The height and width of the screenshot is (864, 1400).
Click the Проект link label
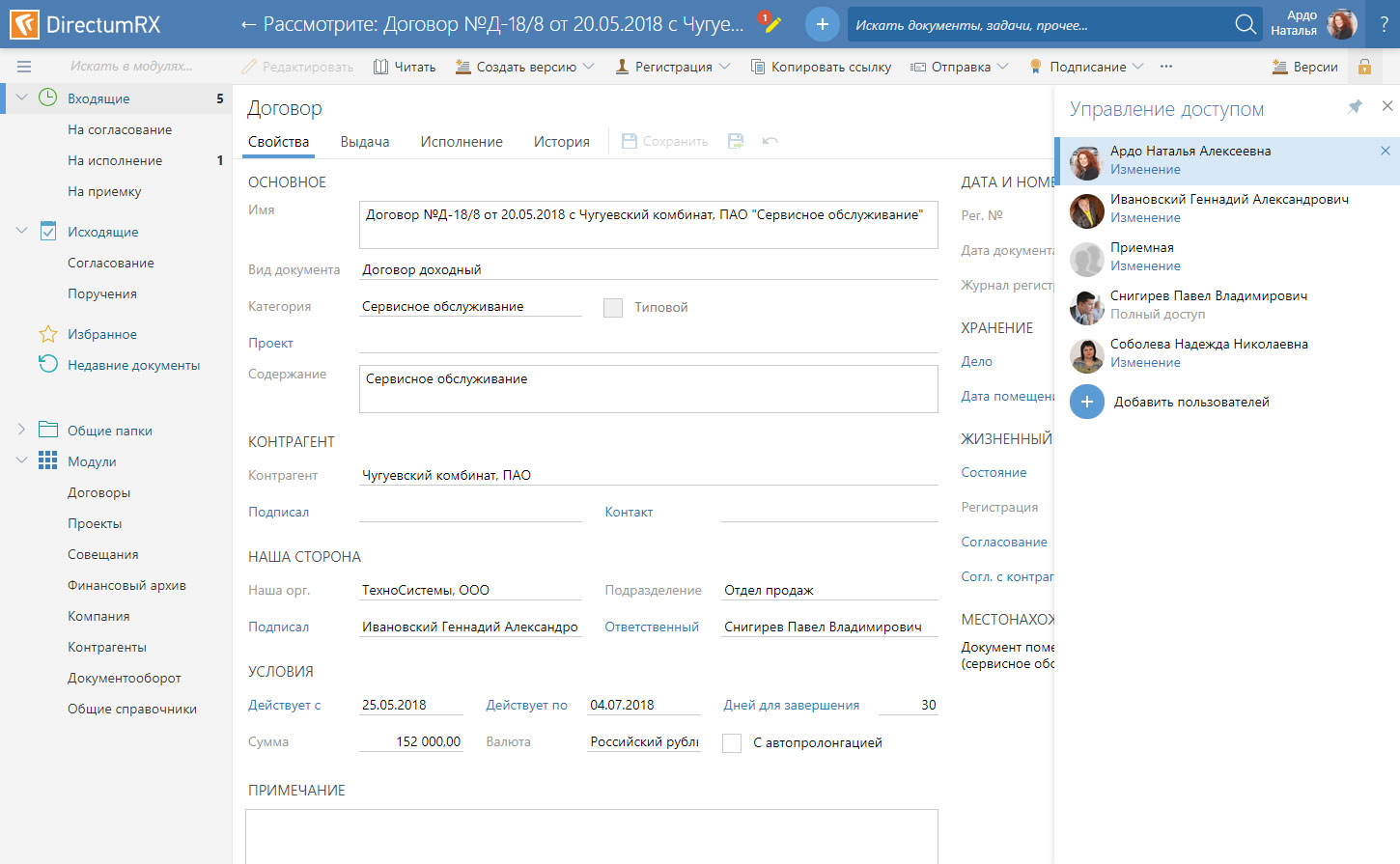270,343
